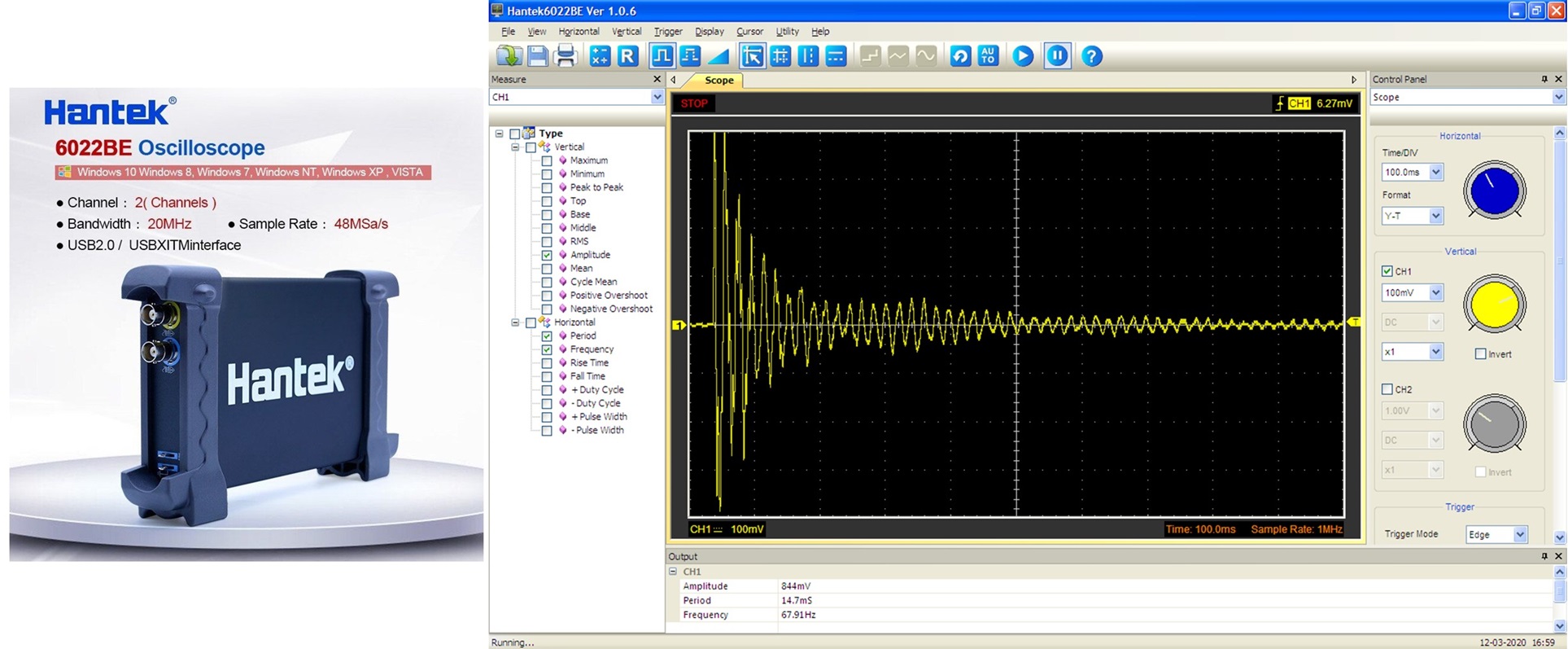This screenshot has height=649, width=1568.
Task: Collapse the Vertical measurements tree node
Action: pyautogui.click(x=515, y=147)
